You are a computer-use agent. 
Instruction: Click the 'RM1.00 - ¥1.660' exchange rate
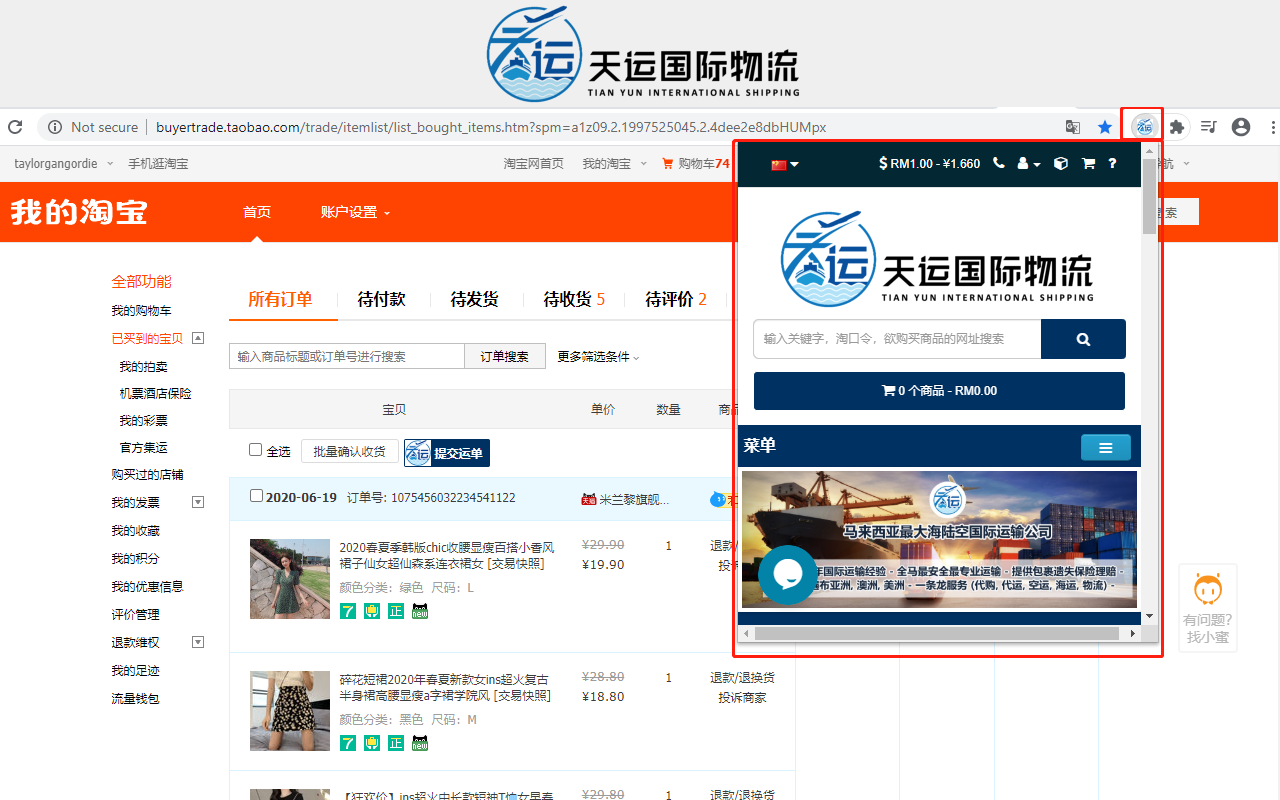(x=929, y=164)
